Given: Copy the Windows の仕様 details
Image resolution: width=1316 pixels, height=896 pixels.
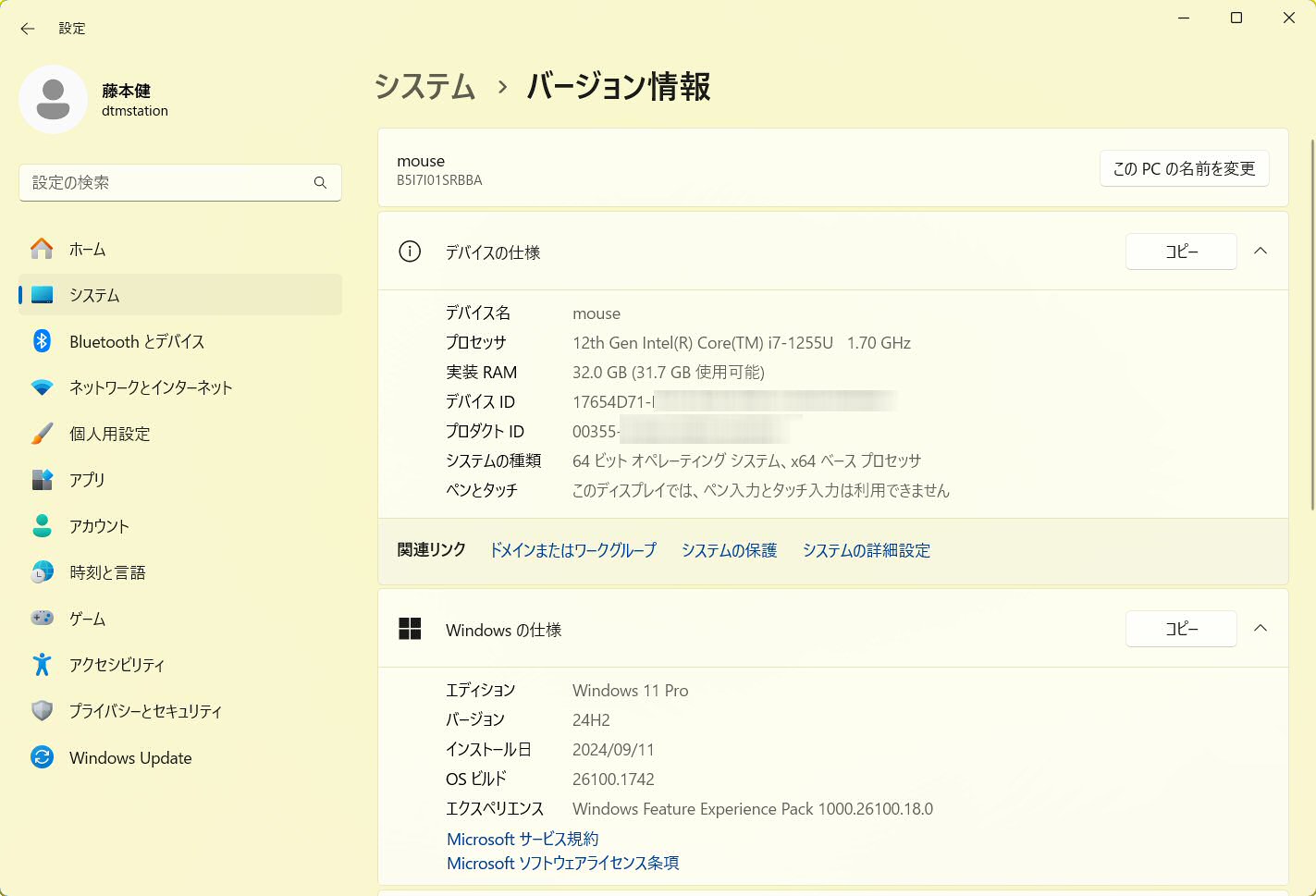Looking at the screenshot, I should click(x=1181, y=629).
